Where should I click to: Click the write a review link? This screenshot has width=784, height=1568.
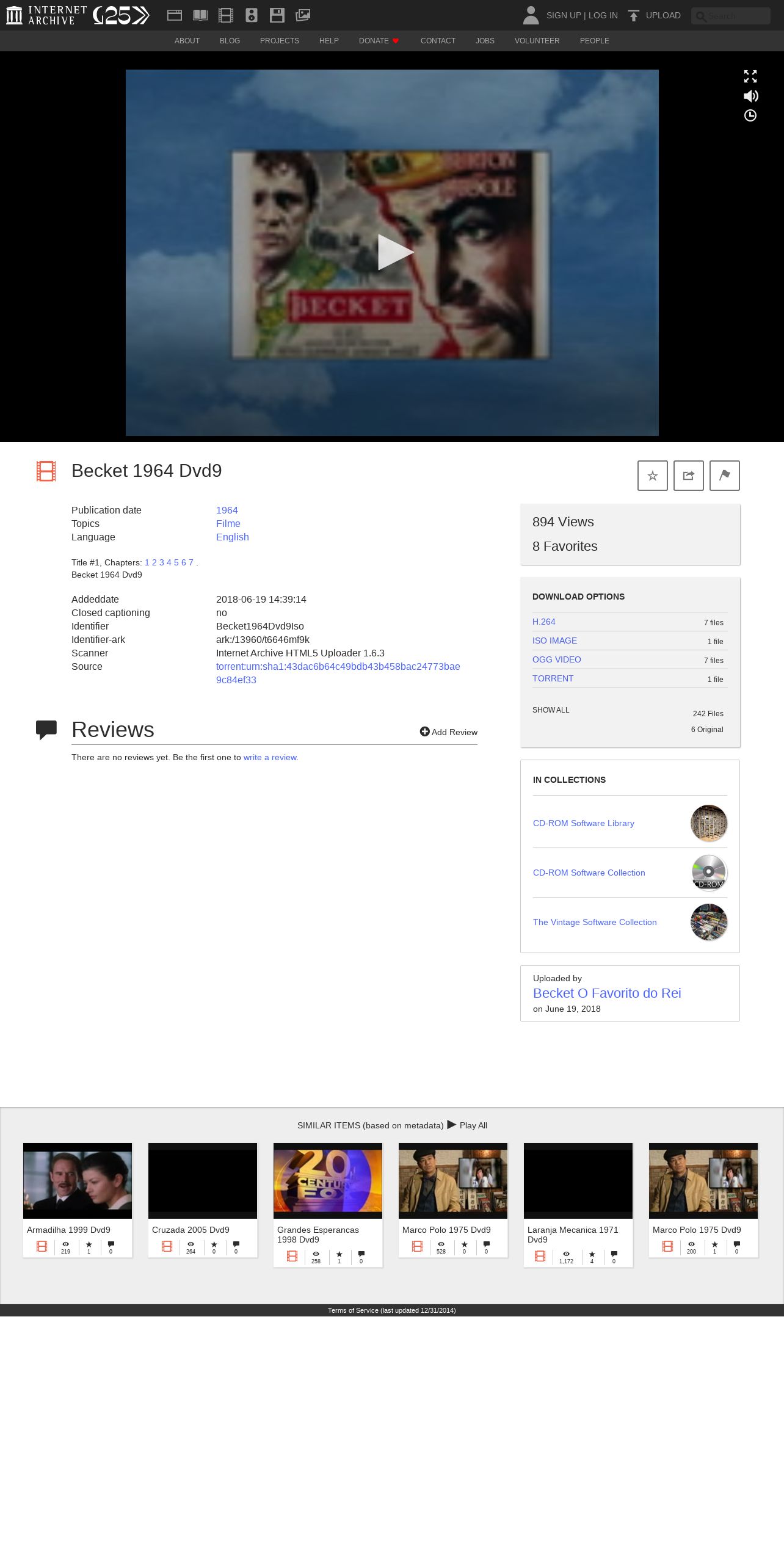tap(270, 757)
